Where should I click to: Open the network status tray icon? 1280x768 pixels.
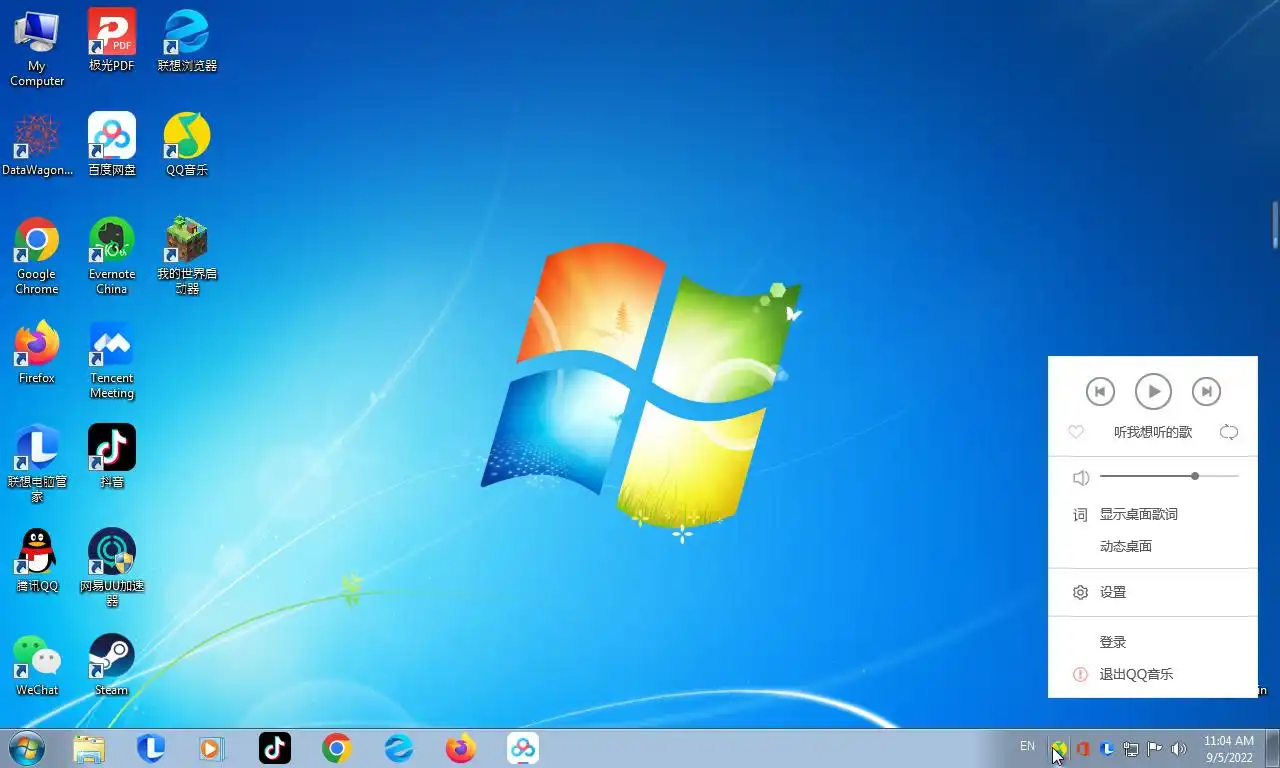[x=1131, y=748]
